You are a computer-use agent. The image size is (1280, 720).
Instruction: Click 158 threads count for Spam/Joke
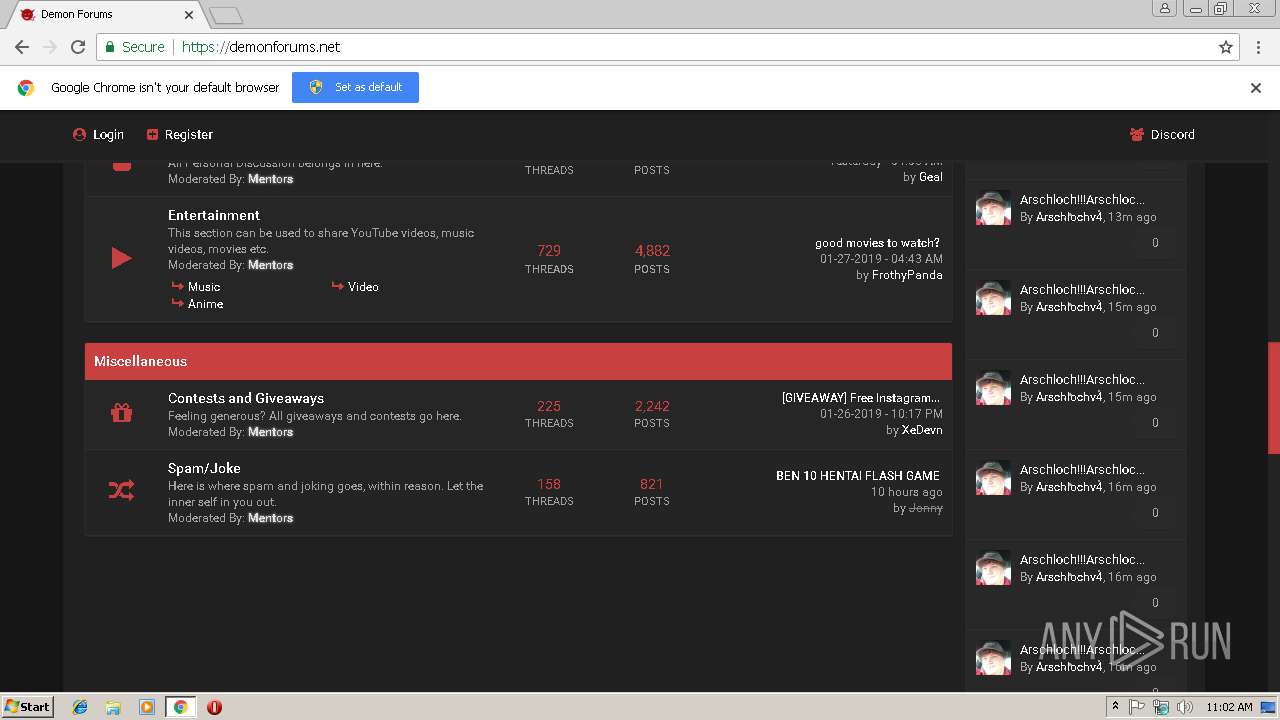tap(549, 484)
